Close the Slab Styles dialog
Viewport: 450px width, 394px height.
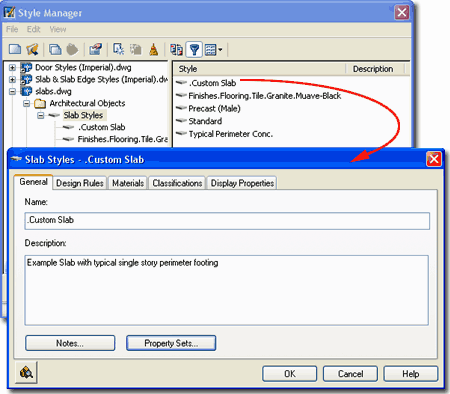click(434, 159)
